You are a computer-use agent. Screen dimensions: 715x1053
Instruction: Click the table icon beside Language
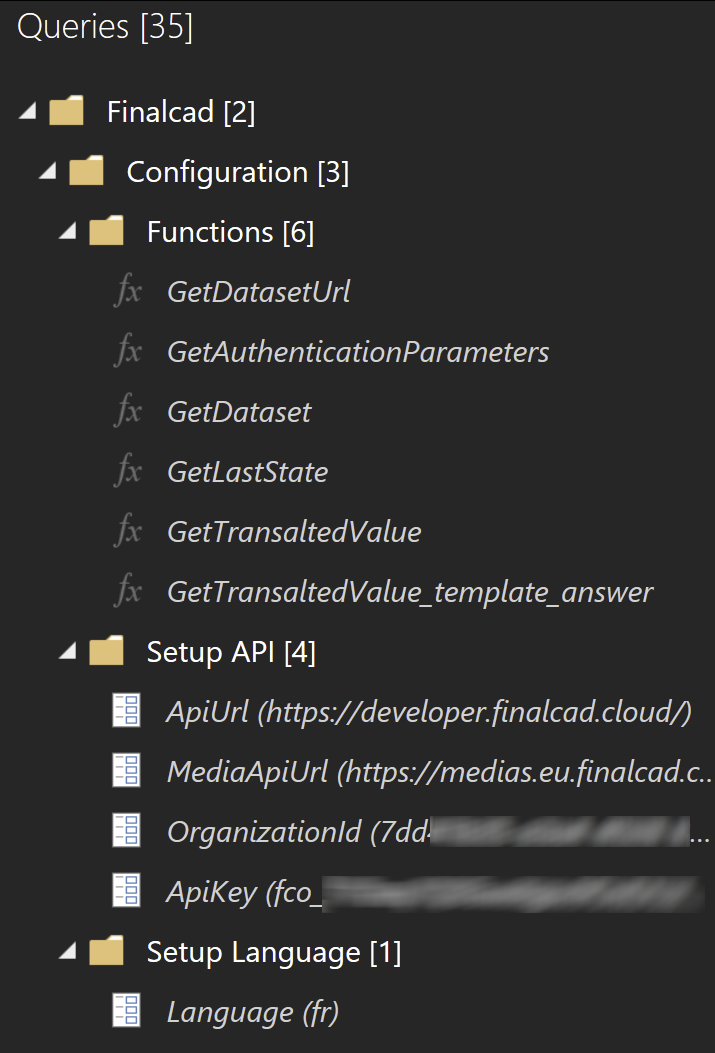127,1012
